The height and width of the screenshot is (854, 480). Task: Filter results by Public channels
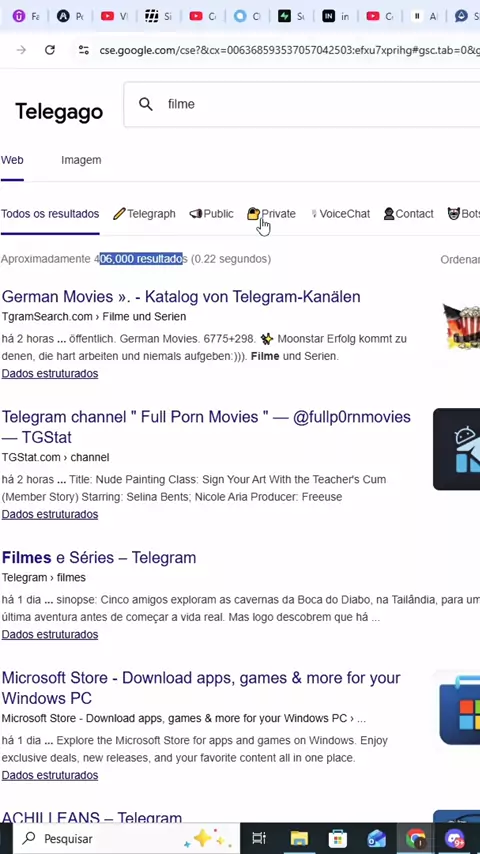(211, 214)
